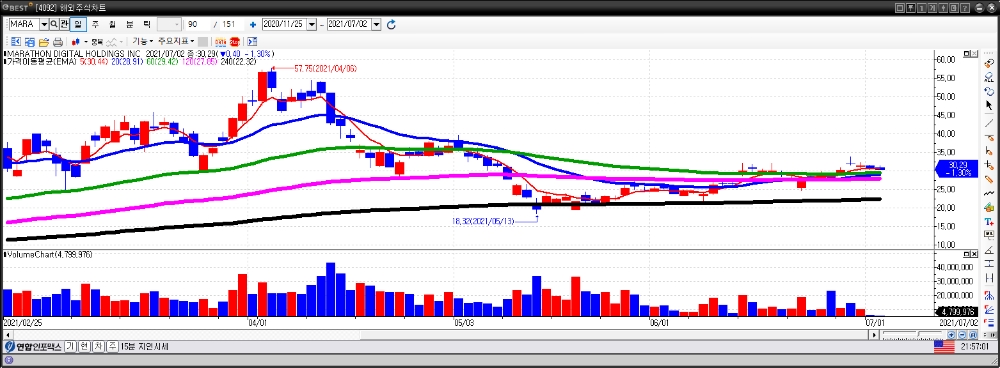Click the ticker search magnifier icon
This screenshot has width=1000, height=368.
click(x=54, y=24)
